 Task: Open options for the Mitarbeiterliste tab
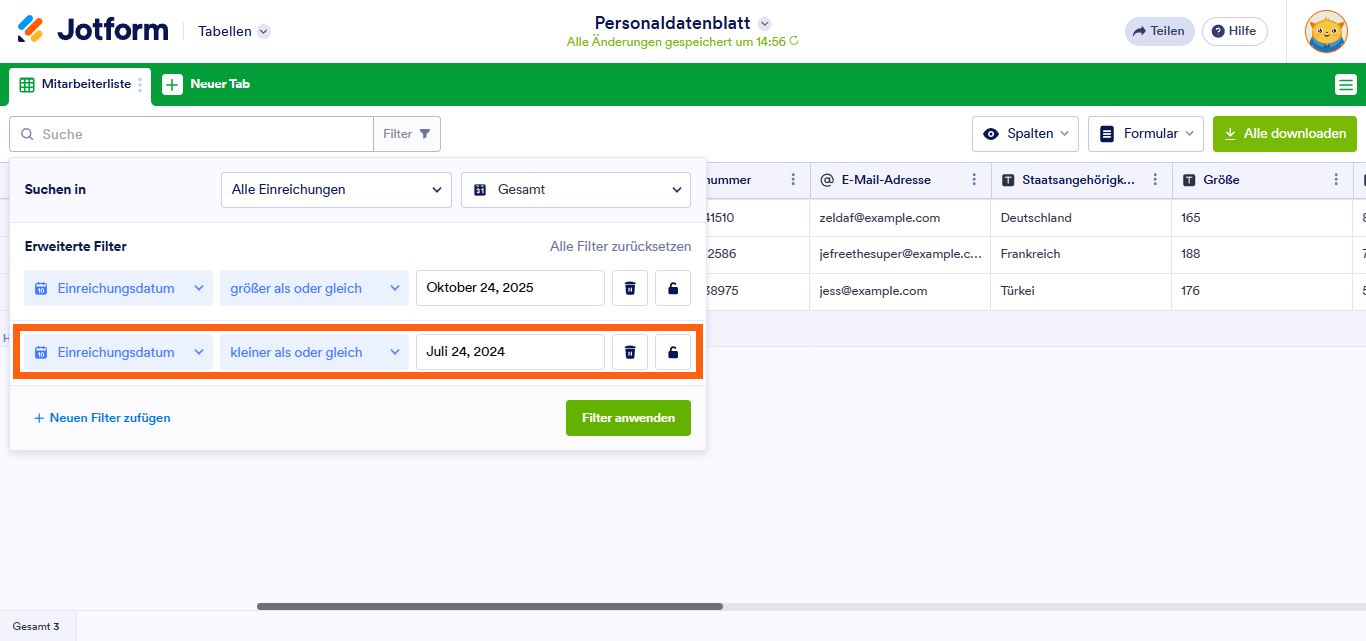click(x=140, y=85)
